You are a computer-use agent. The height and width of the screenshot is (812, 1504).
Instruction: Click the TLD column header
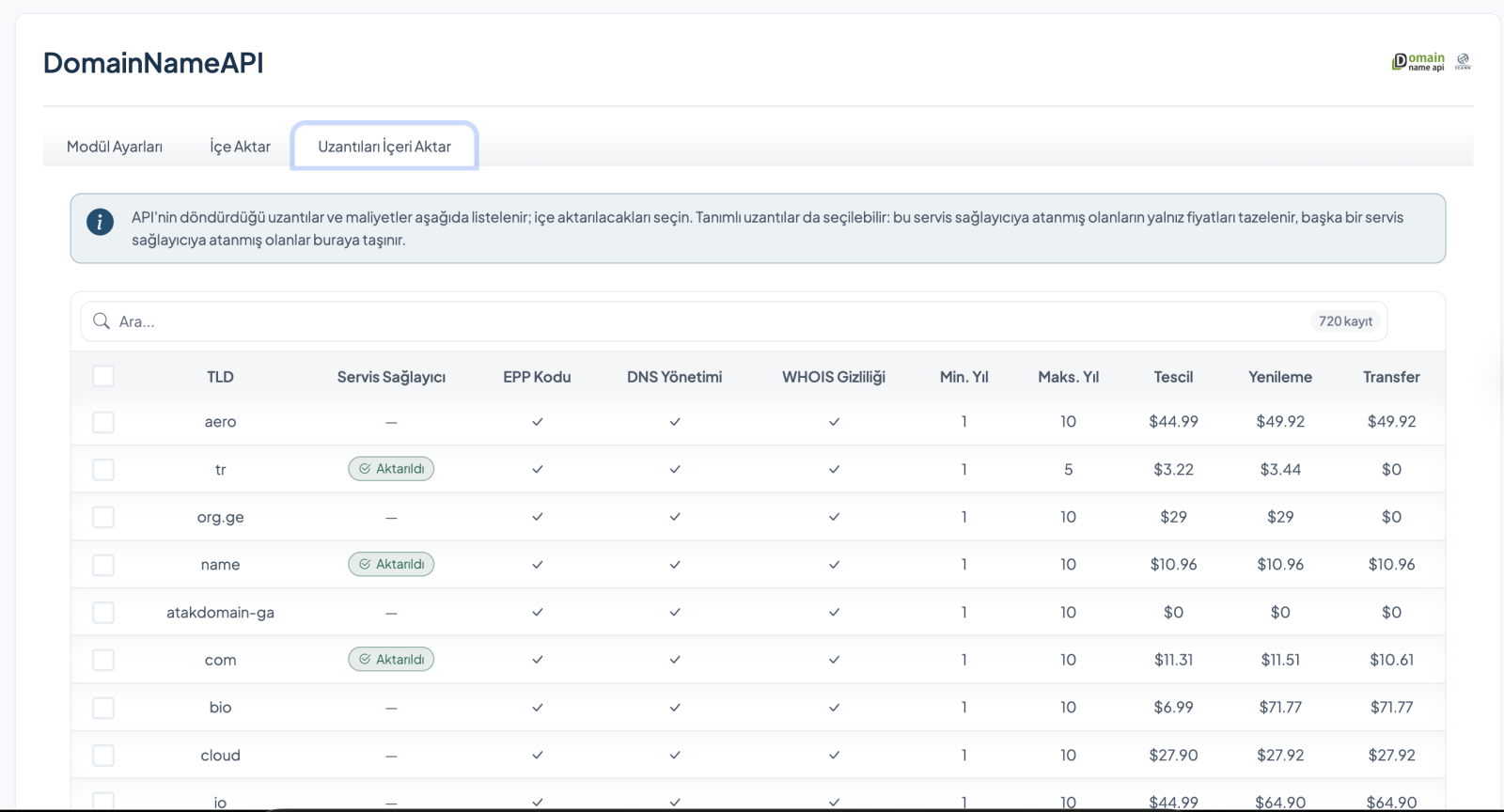click(220, 377)
